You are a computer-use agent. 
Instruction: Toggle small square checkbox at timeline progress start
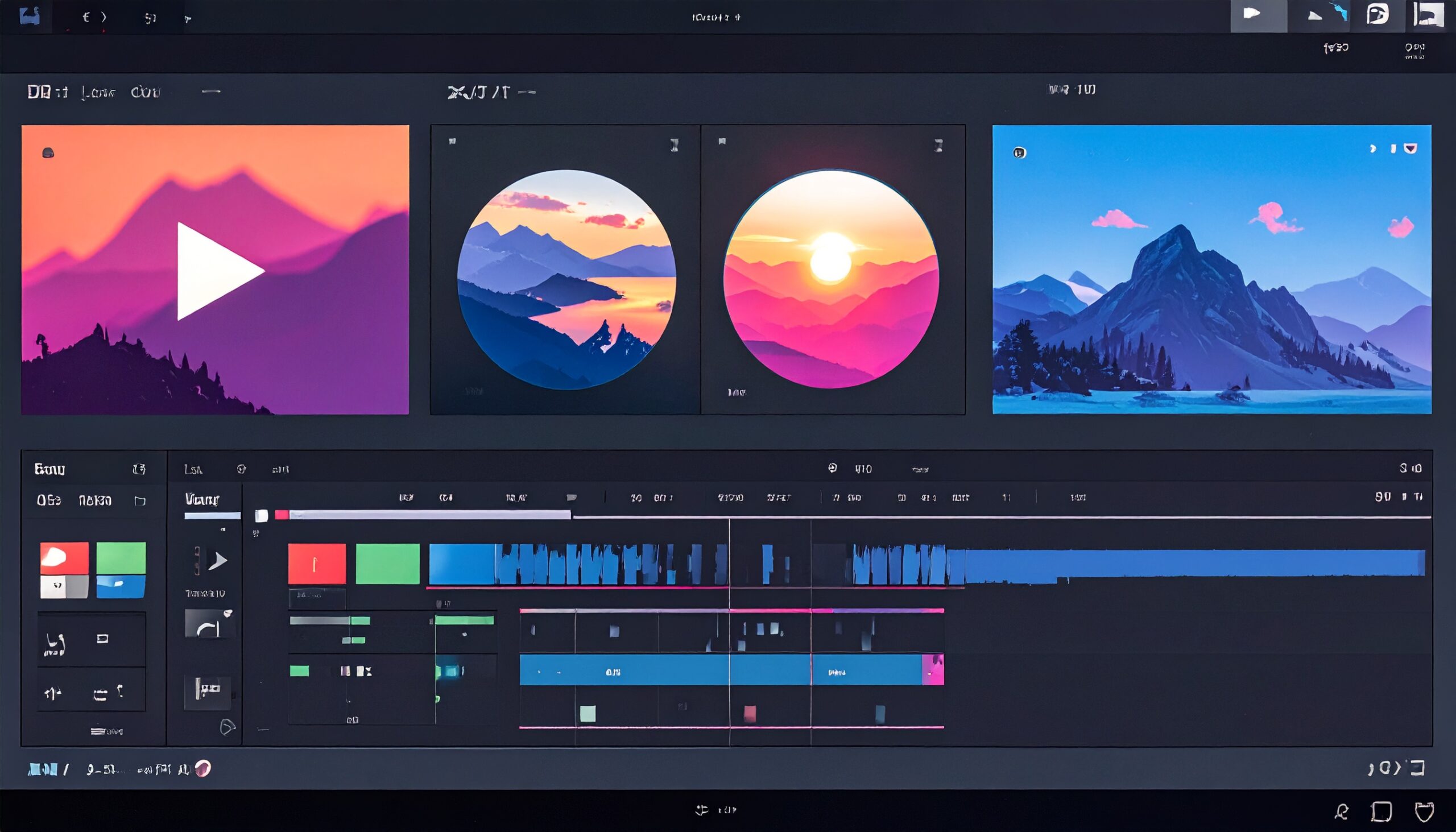[x=262, y=516]
